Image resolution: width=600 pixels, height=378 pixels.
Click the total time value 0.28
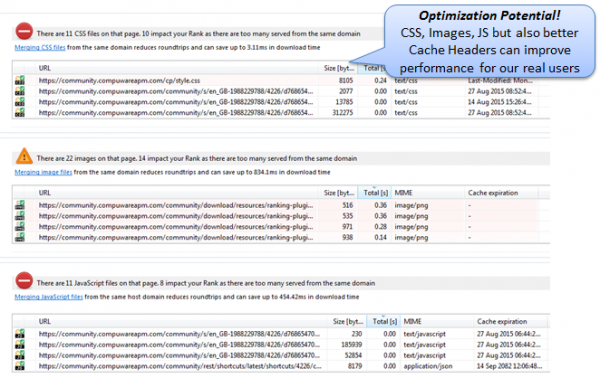coord(380,226)
